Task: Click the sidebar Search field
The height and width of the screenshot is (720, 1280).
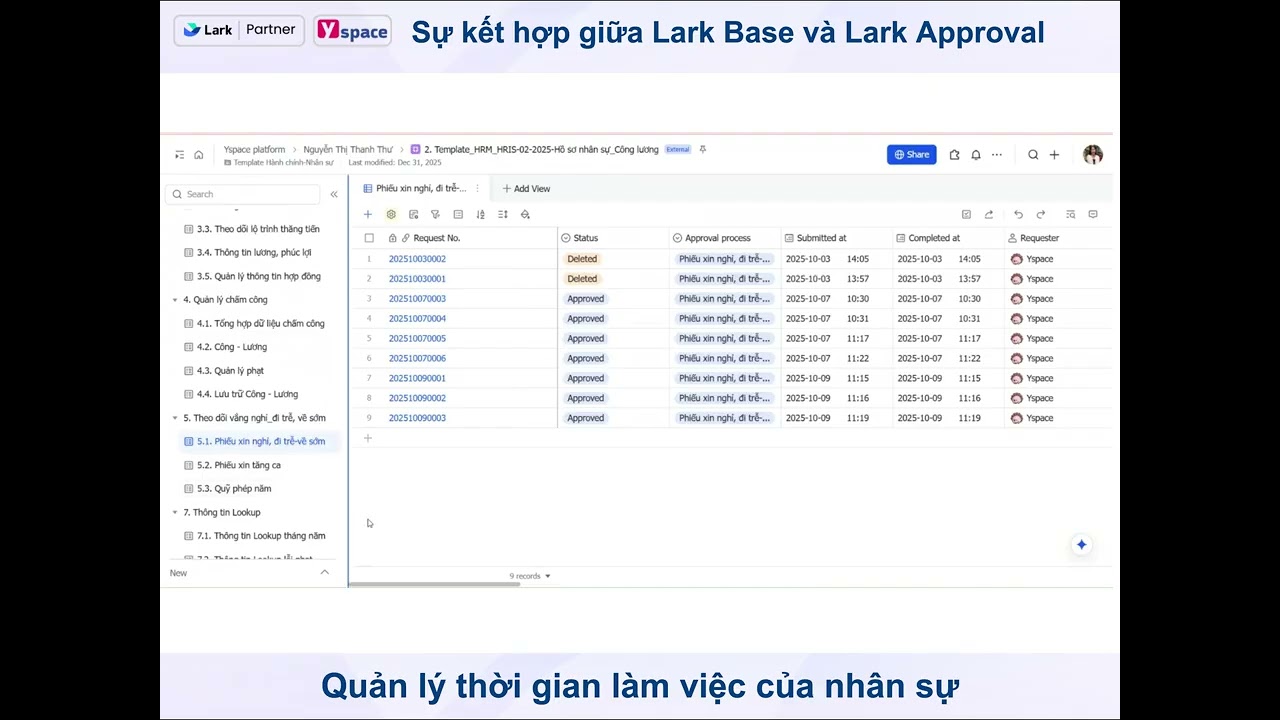Action: pyautogui.click(x=243, y=194)
